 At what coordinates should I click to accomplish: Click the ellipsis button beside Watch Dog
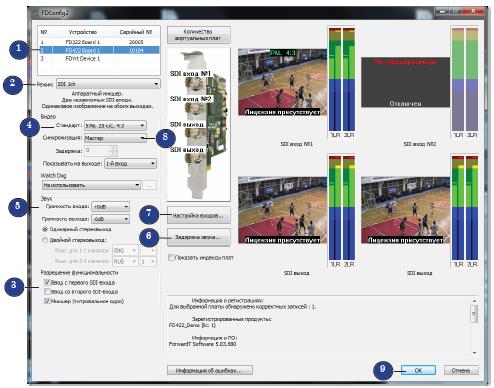coord(149,185)
